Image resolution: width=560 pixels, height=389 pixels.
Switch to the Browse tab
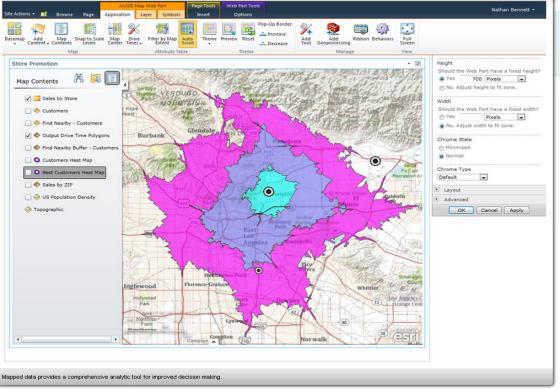[x=64, y=15]
